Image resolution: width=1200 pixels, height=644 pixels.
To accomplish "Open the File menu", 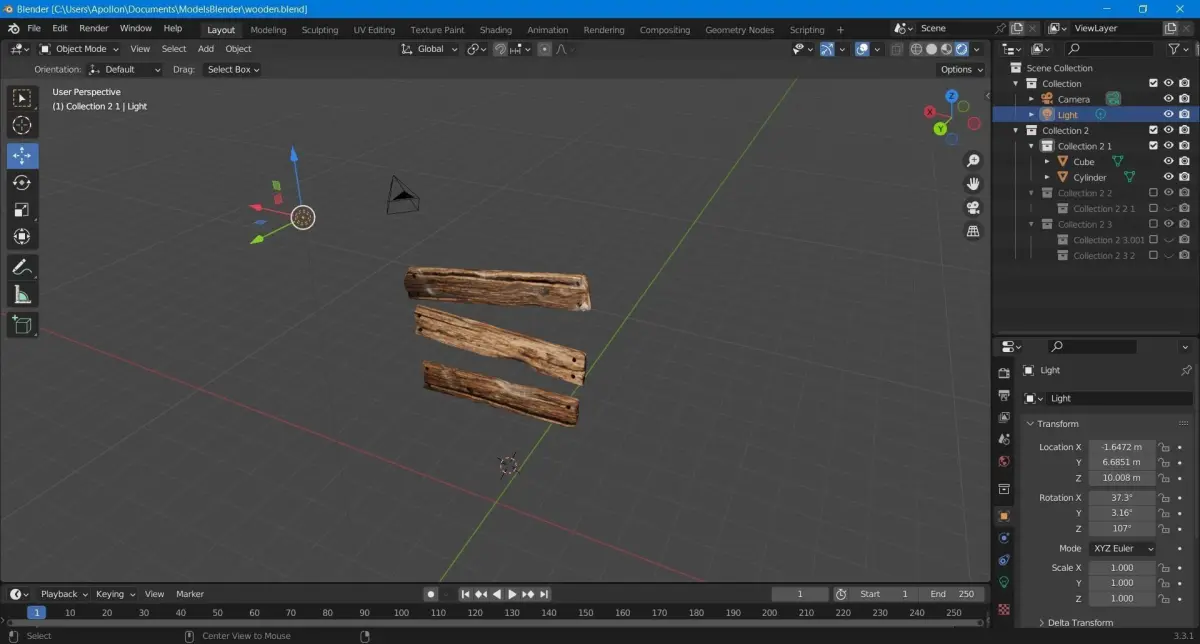I will (x=34, y=28).
